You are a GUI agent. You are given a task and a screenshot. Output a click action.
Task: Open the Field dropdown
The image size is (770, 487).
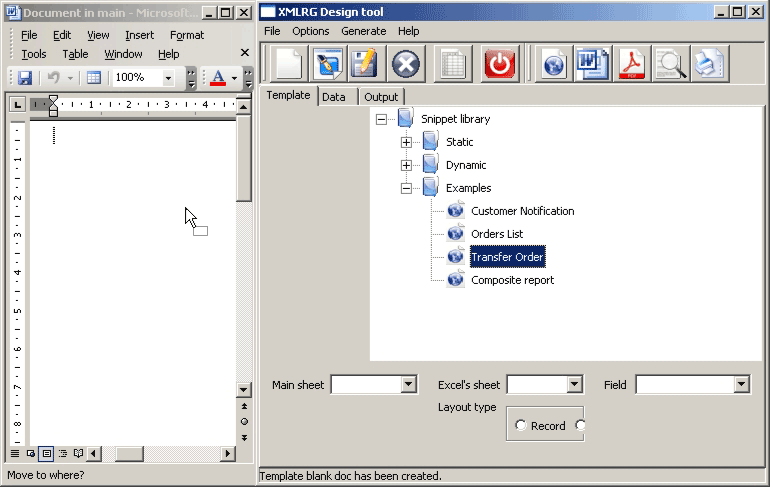click(741, 384)
